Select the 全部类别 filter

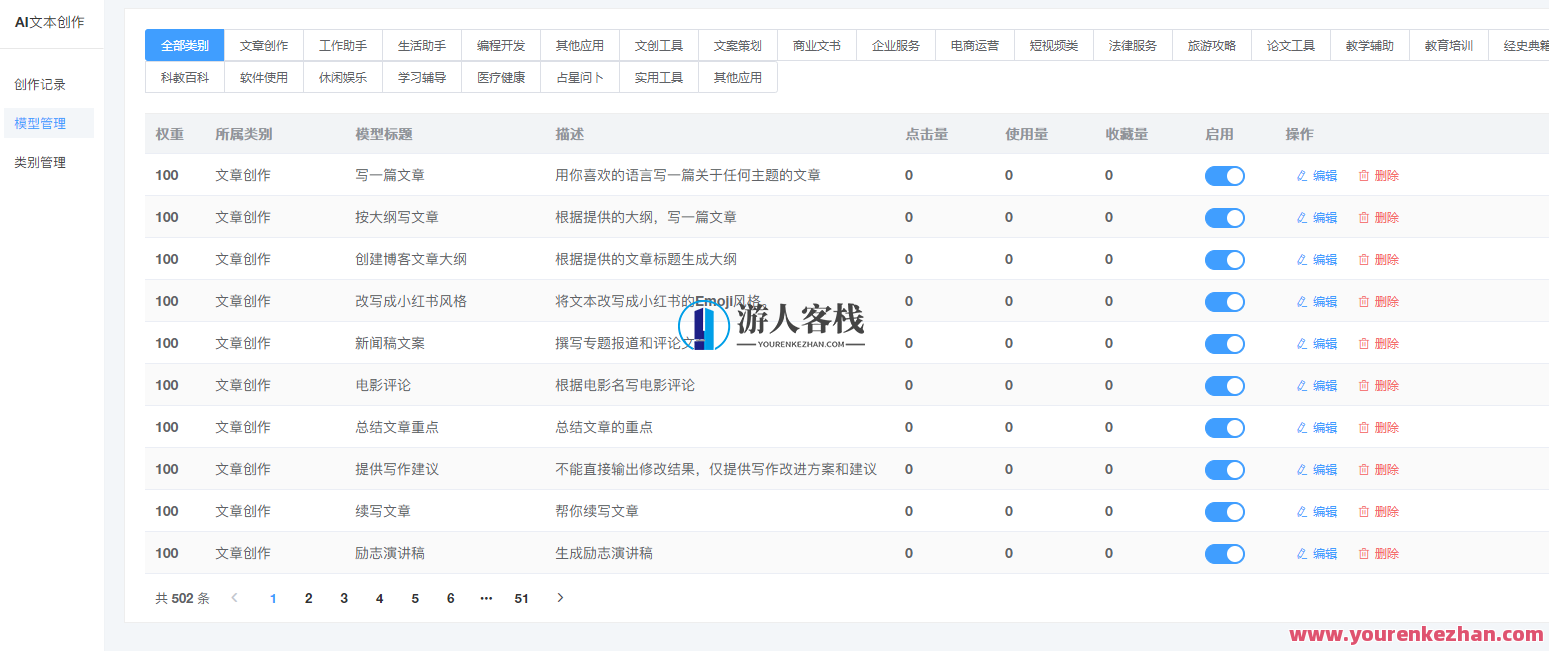click(x=184, y=44)
